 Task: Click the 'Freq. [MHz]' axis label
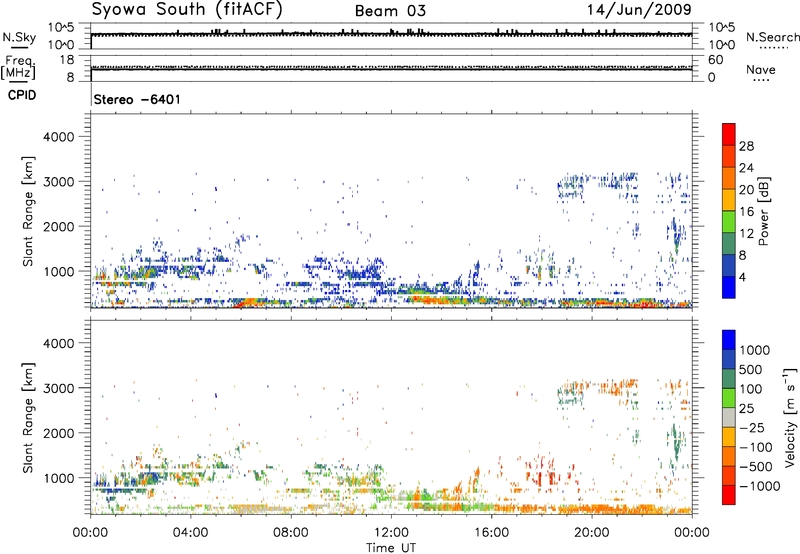coord(18,68)
